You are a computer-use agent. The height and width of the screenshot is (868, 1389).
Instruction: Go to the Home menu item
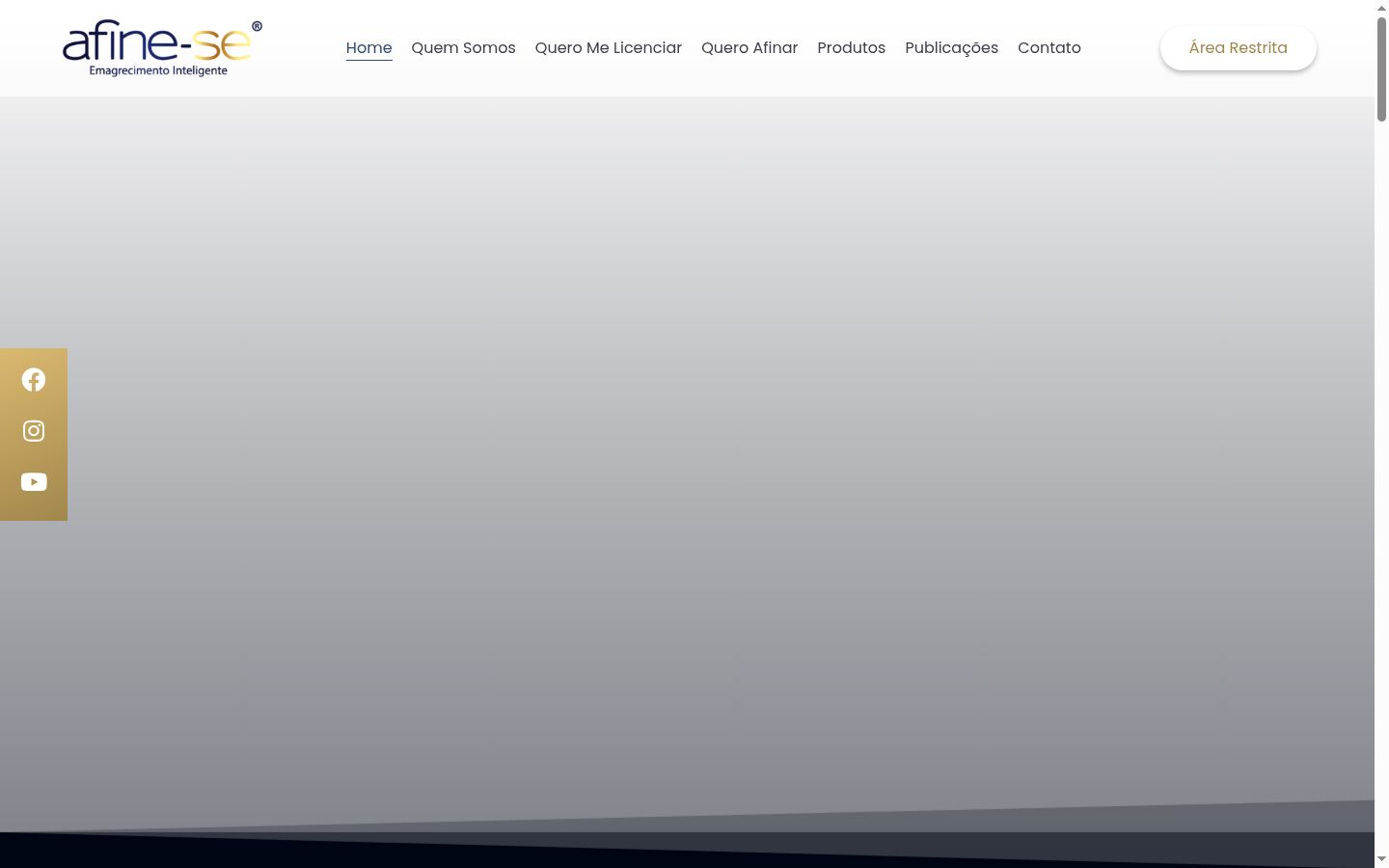[368, 48]
